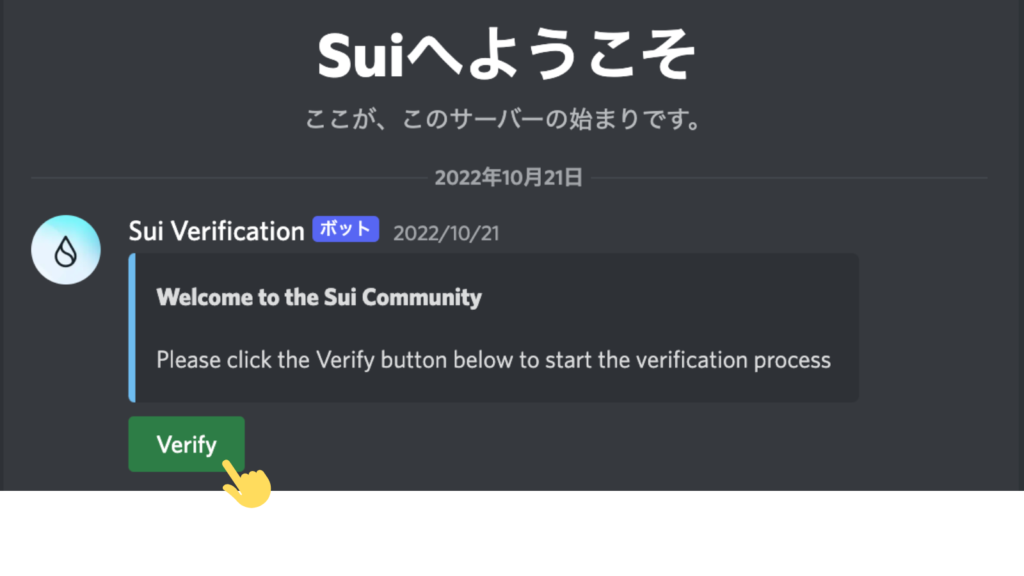Click the 2022/10/21 message timestamp
Viewport: 1024px width, 576px height.
[446, 233]
